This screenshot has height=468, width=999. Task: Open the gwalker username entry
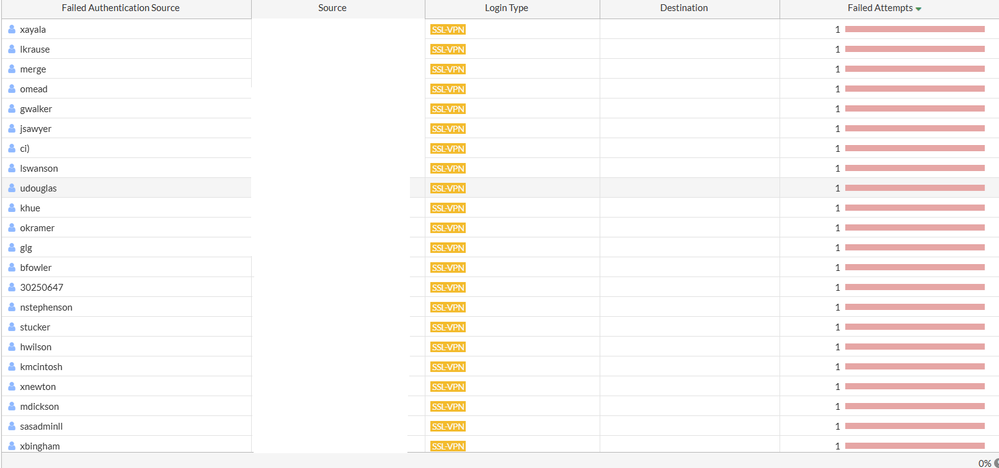coord(36,109)
